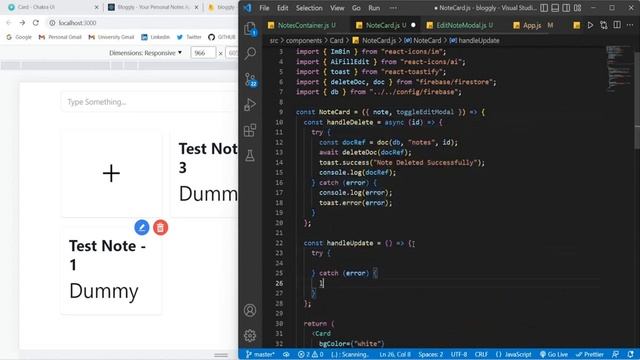Switch to the Card - Chakra UI browser tab
Screen dimensions: 640x360
[53, 7]
